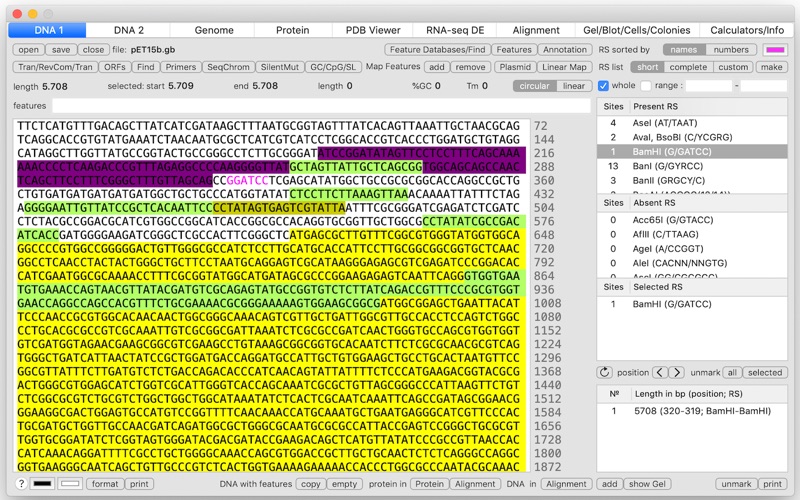Click unmark selected button
Viewport: 800px width, 500px height.
click(765, 372)
